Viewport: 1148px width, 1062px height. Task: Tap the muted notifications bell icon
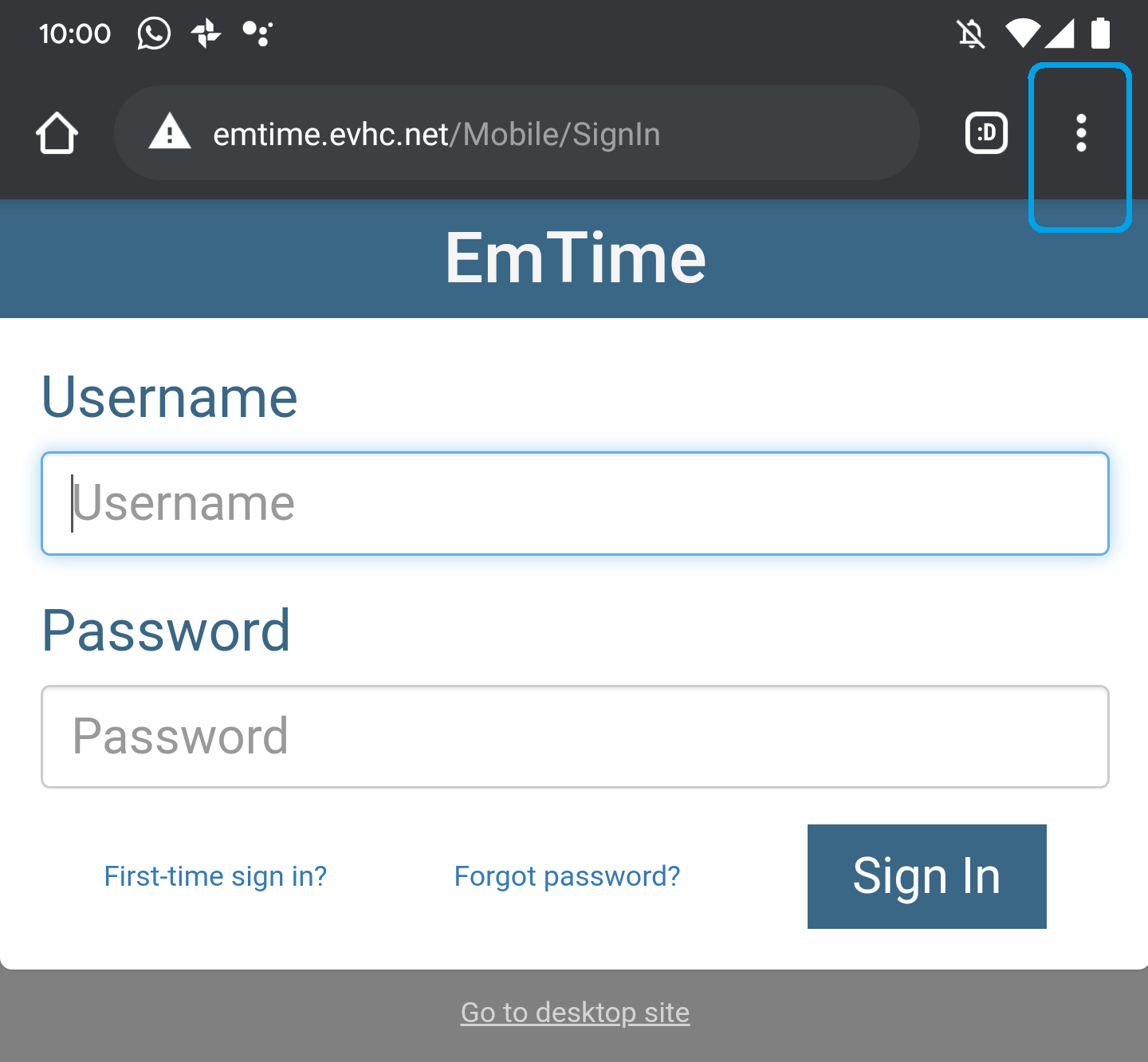tap(971, 33)
